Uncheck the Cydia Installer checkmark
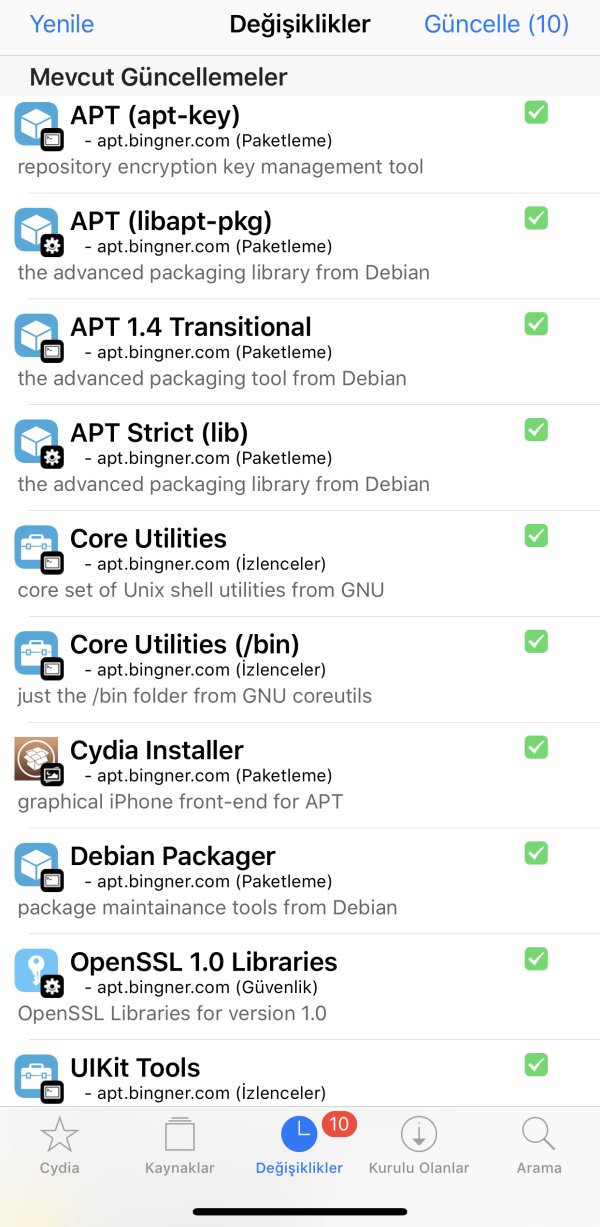This screenshot has width=600, height=1227. pyautogui.click(x=536, y=747)
